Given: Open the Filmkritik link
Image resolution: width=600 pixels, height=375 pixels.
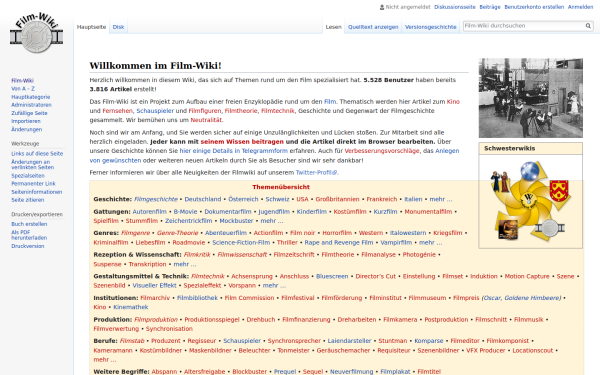Looking at the screenshot, I should (x=197, y=254).
